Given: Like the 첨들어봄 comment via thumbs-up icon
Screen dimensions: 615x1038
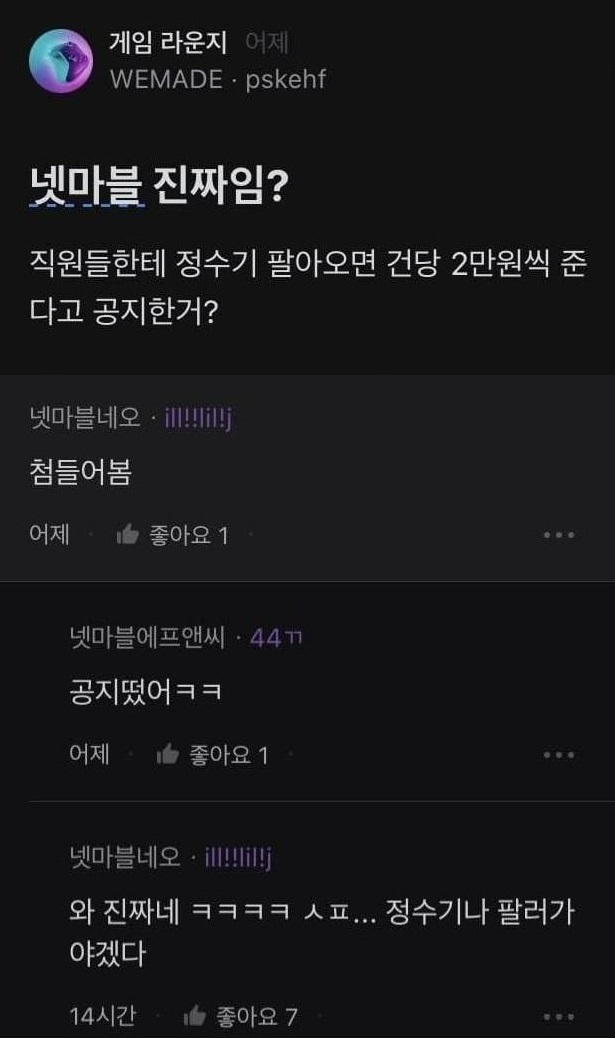Looking at the screenshot, I should click(127, 535).
